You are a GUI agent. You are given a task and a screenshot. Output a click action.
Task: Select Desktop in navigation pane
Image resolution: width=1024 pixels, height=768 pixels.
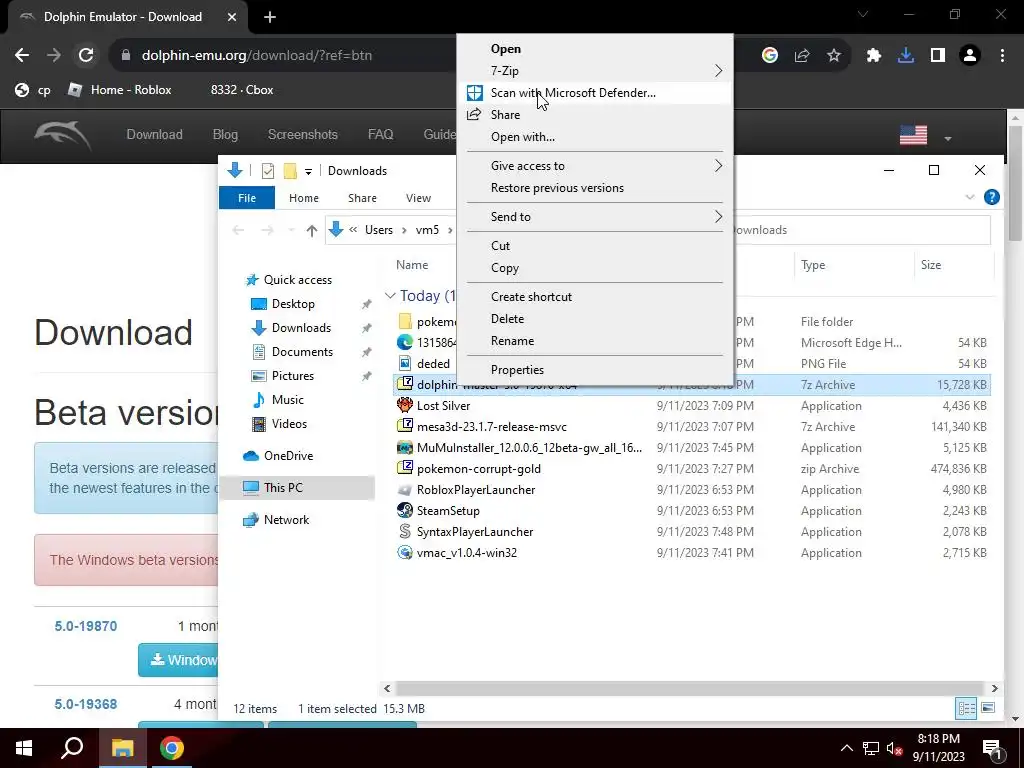(293, 304)
